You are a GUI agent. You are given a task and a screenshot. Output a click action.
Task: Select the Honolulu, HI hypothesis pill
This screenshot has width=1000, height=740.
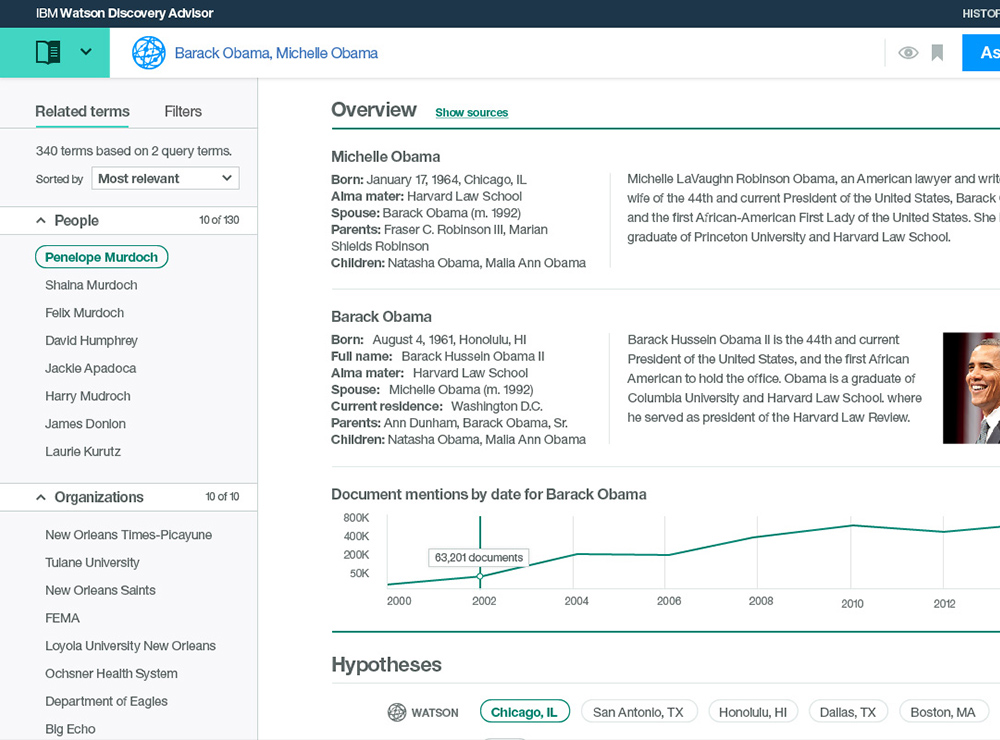click(753, 711)
